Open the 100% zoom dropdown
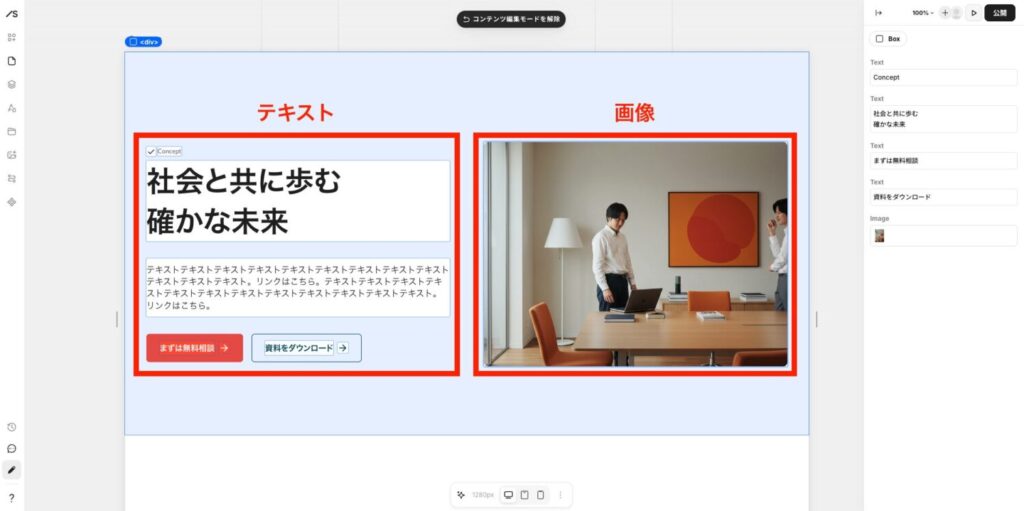The width and height of the screenshot is (1024, 511). [922, 13]
